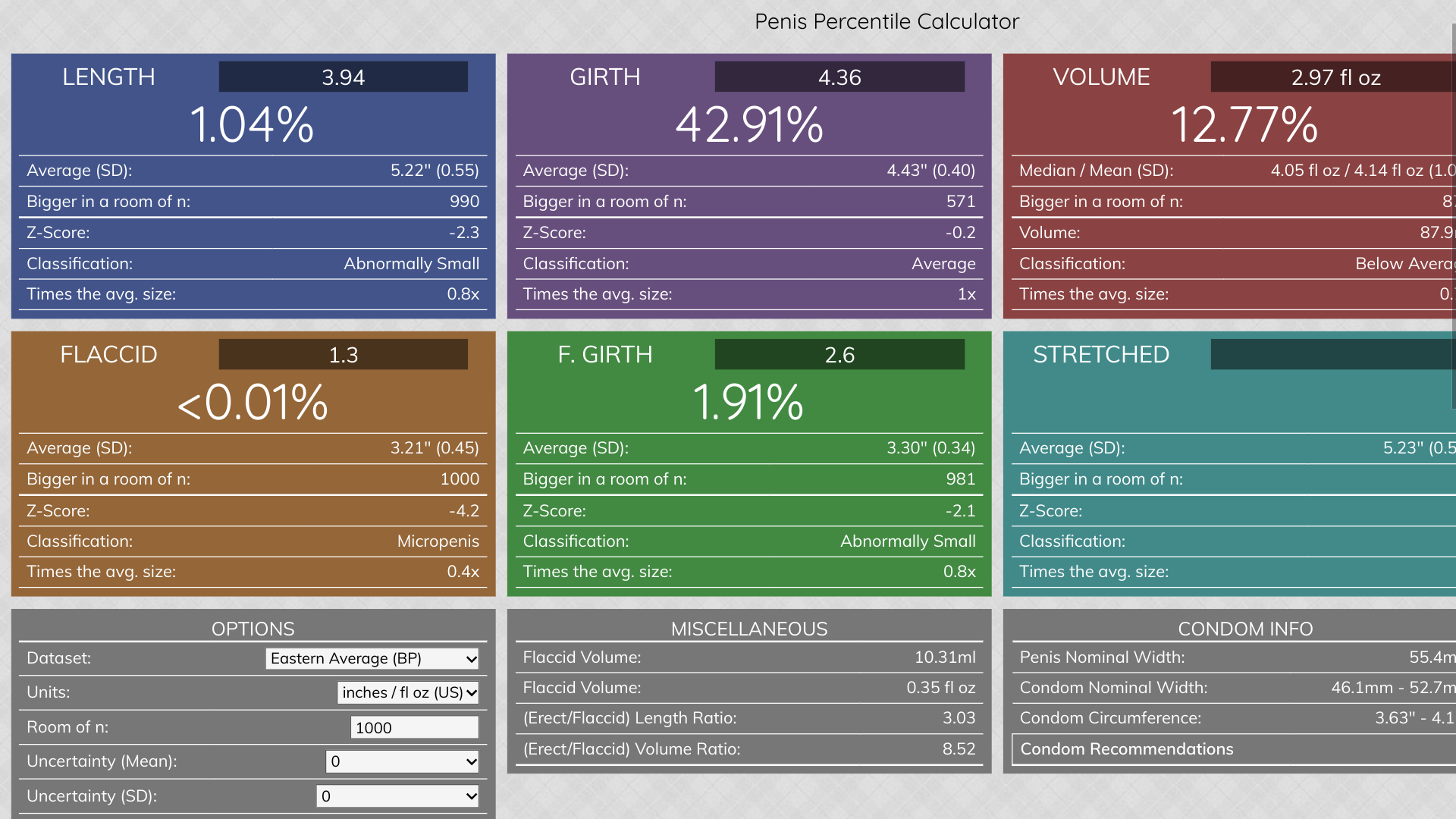Image resolution: width=1456 pixels, height=819 pixels.
Task: Click the Stretched average (SD) label
Action: [x=1072, y=448]
